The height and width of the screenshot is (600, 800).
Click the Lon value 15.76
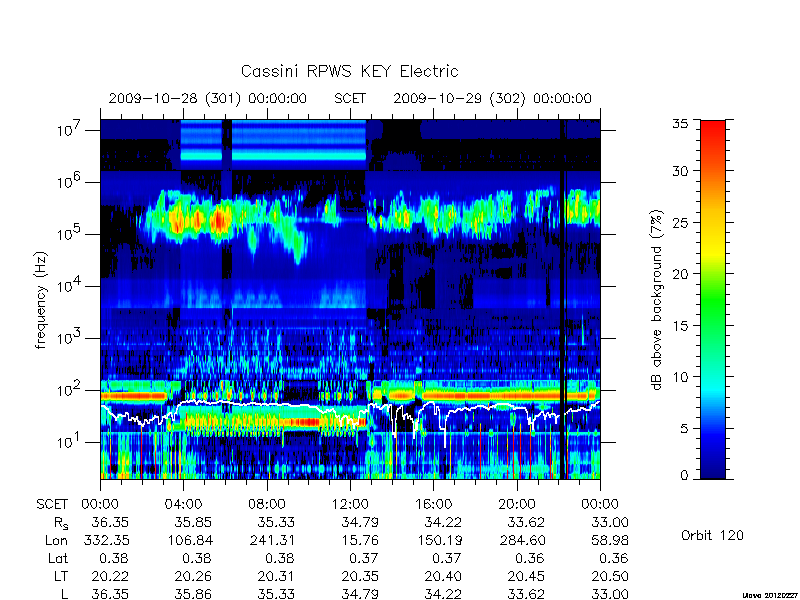click(x=360, y=540)
